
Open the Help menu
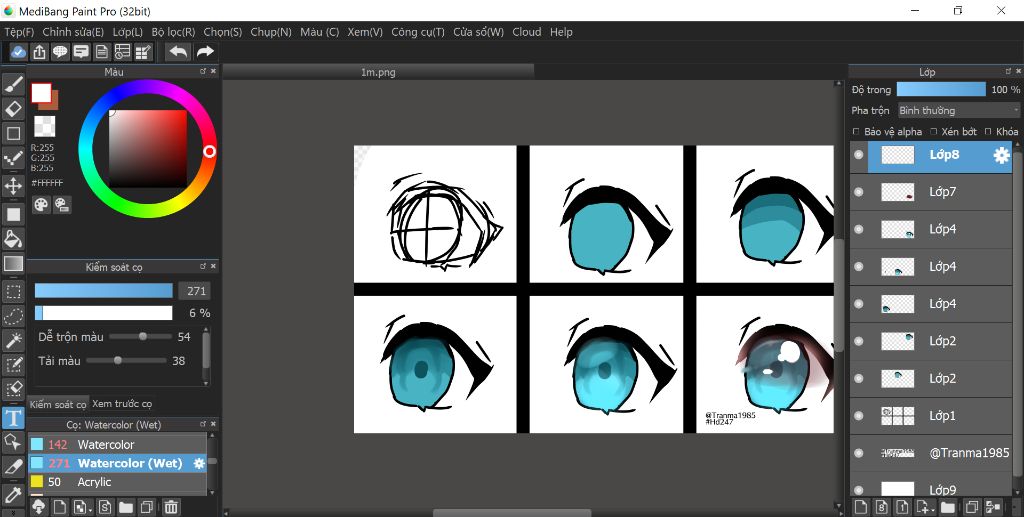click(561, 32)
